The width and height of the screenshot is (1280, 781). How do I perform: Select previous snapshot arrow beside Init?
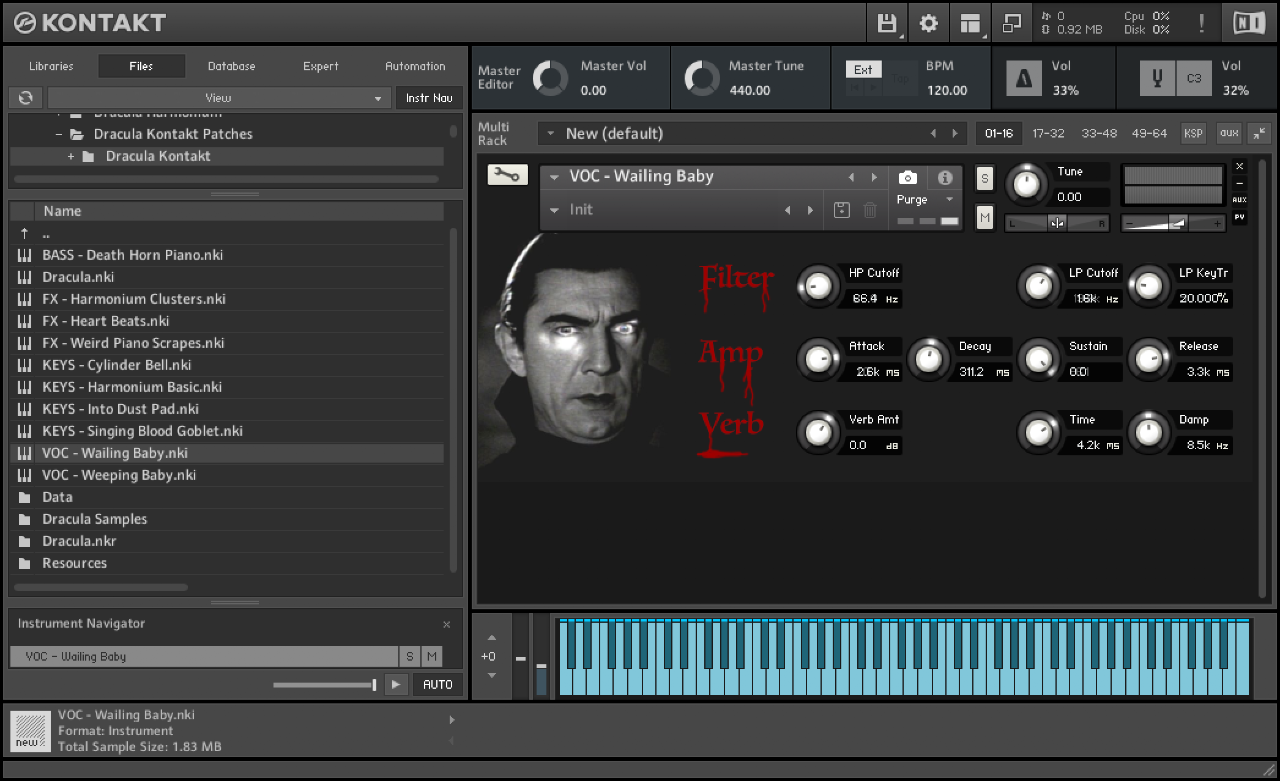click(787, 210)
